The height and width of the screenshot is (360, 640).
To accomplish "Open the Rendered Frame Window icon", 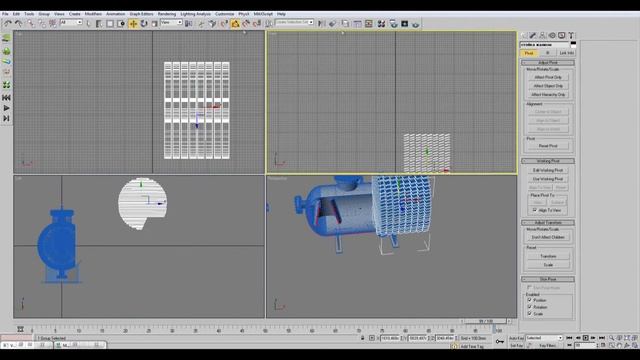I will click(404, 24).
